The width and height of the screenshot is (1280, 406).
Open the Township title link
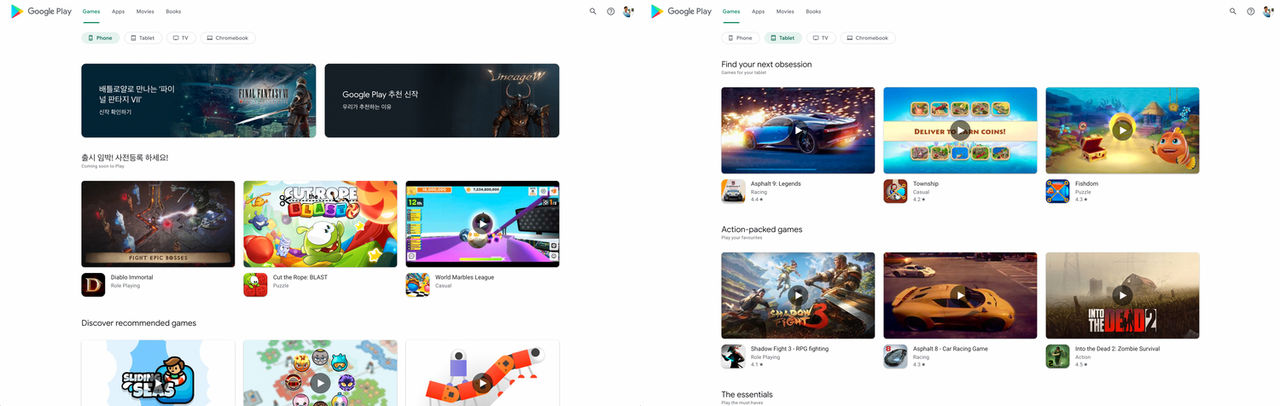tap(926, 184)
